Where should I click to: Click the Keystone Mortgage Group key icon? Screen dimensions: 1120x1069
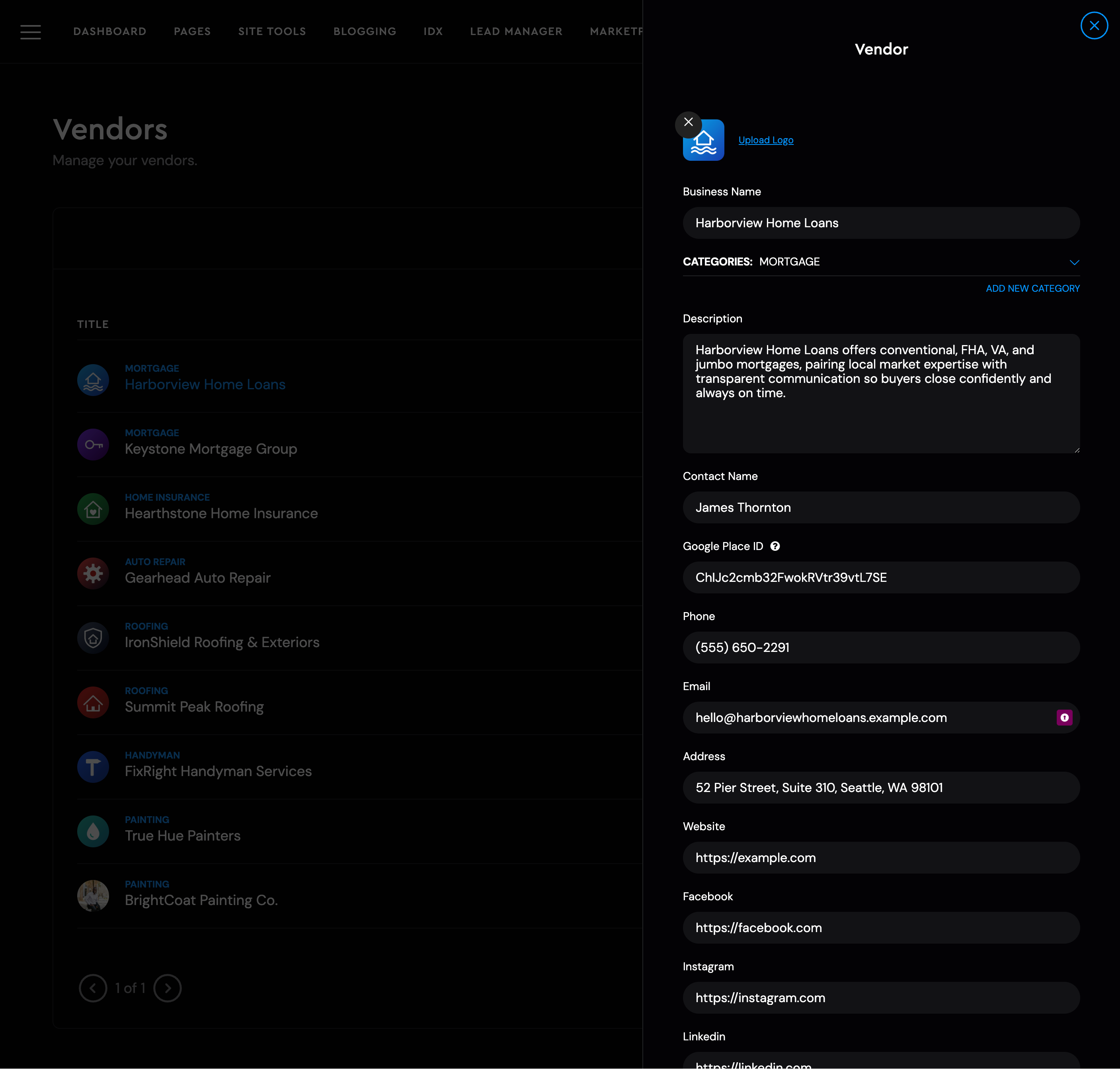(x=93, y=445)
